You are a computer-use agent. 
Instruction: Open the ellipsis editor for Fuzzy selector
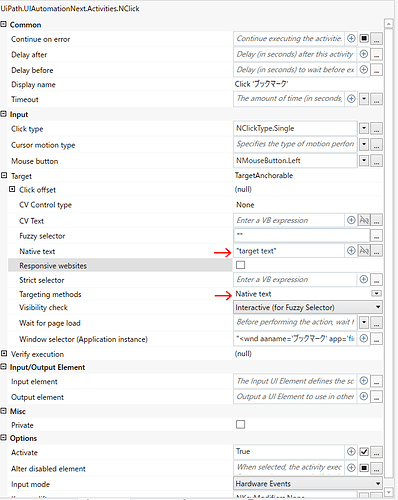point(376,236)
